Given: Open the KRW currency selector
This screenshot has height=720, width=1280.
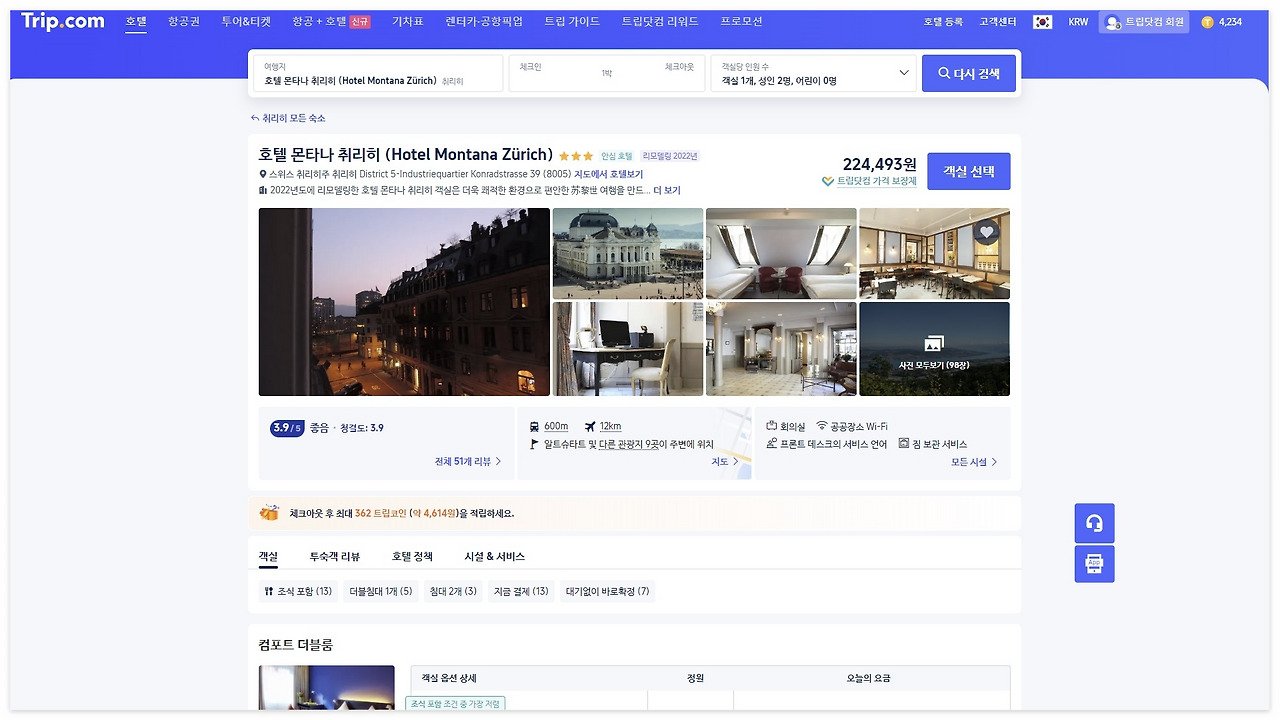Looking at the screenshot, I should pos(1078,22).
